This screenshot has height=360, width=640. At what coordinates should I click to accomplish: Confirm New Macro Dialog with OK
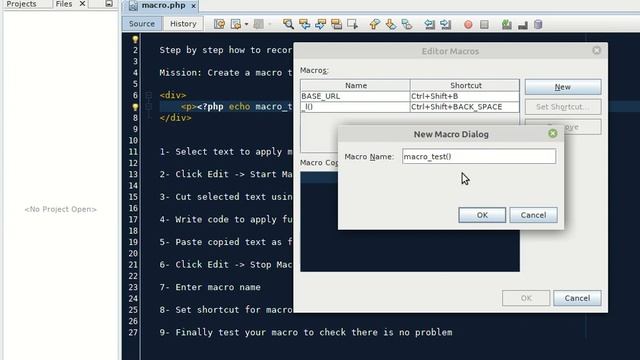tap(482, 215)
